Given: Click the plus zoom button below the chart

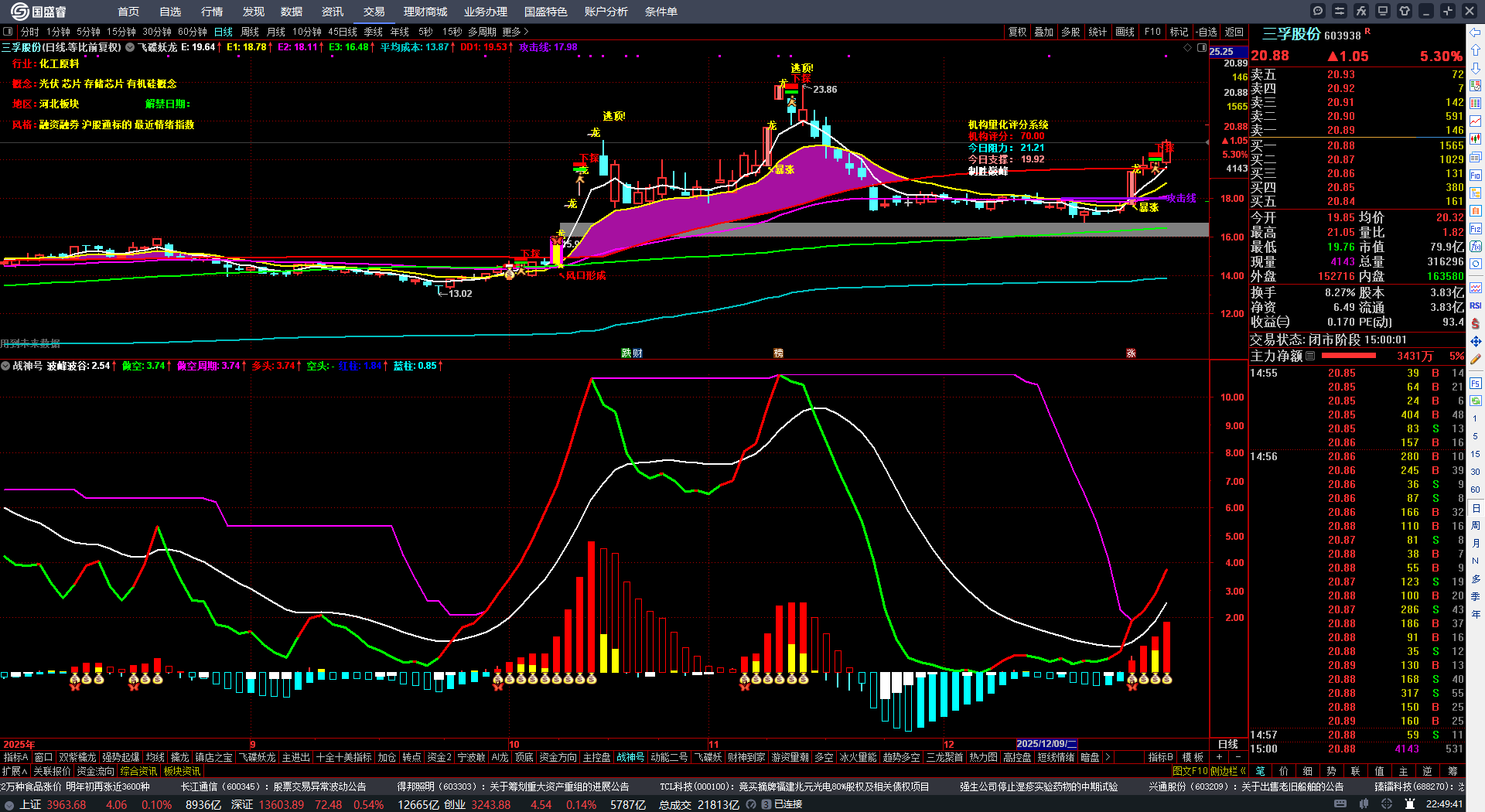Looking at the screenshot, I should tap(1220, 757).
